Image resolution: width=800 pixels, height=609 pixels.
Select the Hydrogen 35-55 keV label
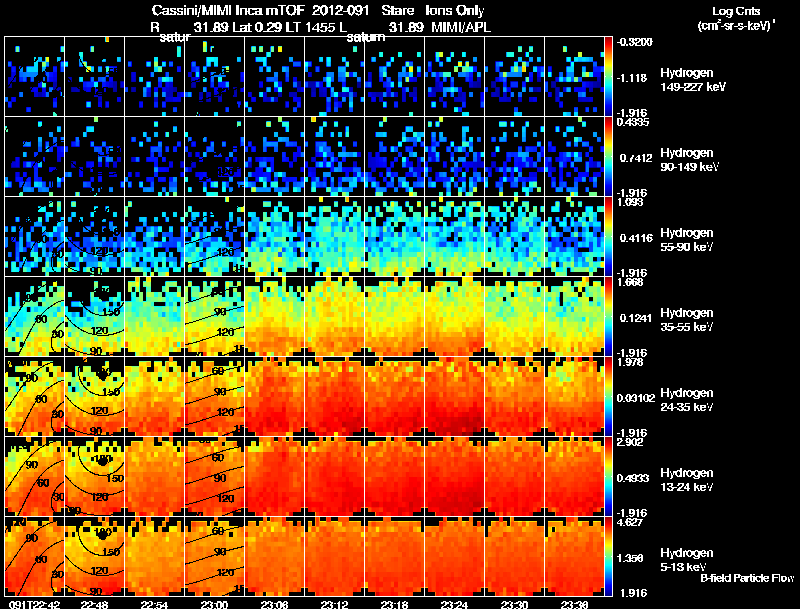pyautogui.click(x=687, y=320)
